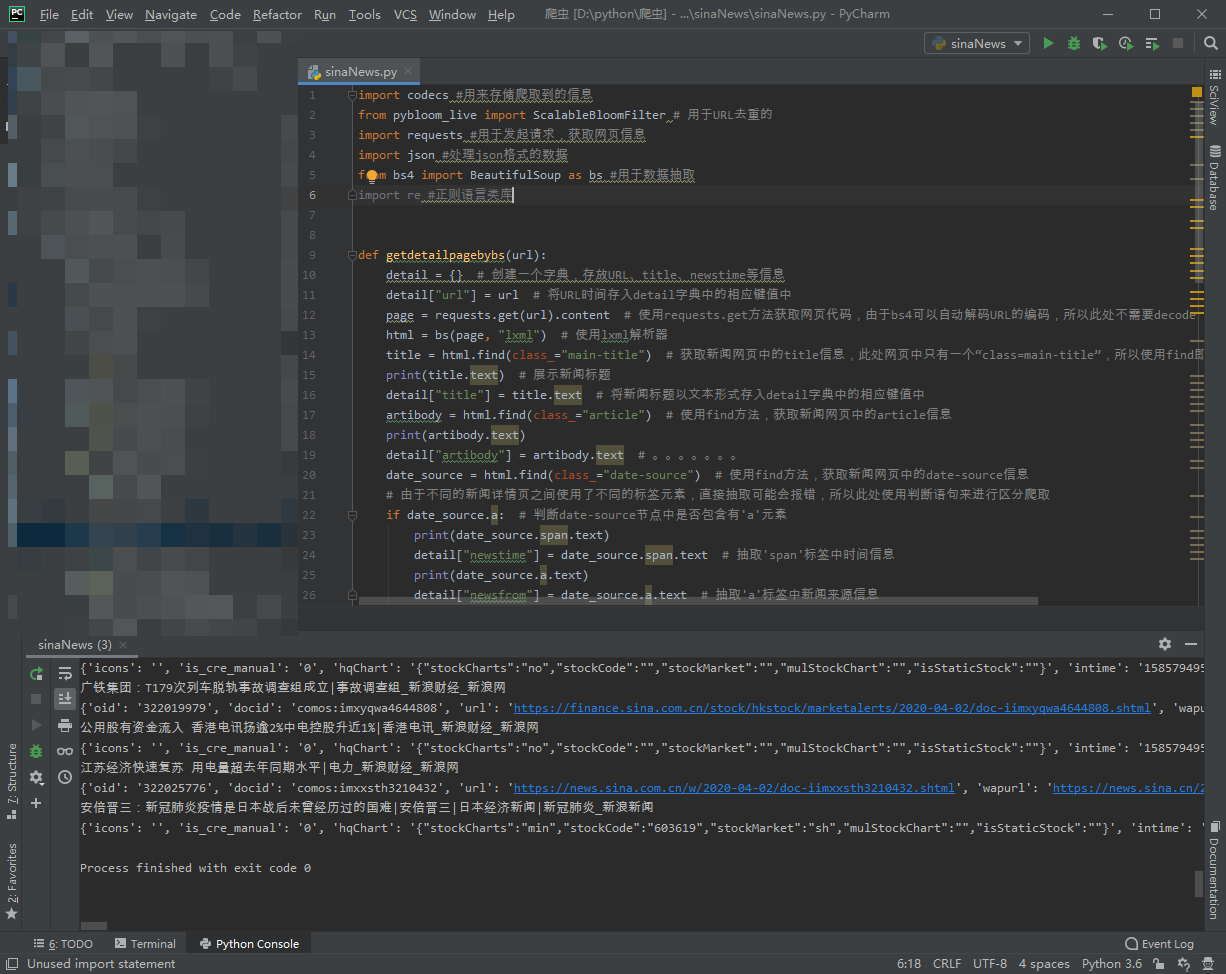The width and height of the screenshot is (1226, 974).
Task: Hide the Run tool window
Action: pyautogui.click(x=1191, y=644)
